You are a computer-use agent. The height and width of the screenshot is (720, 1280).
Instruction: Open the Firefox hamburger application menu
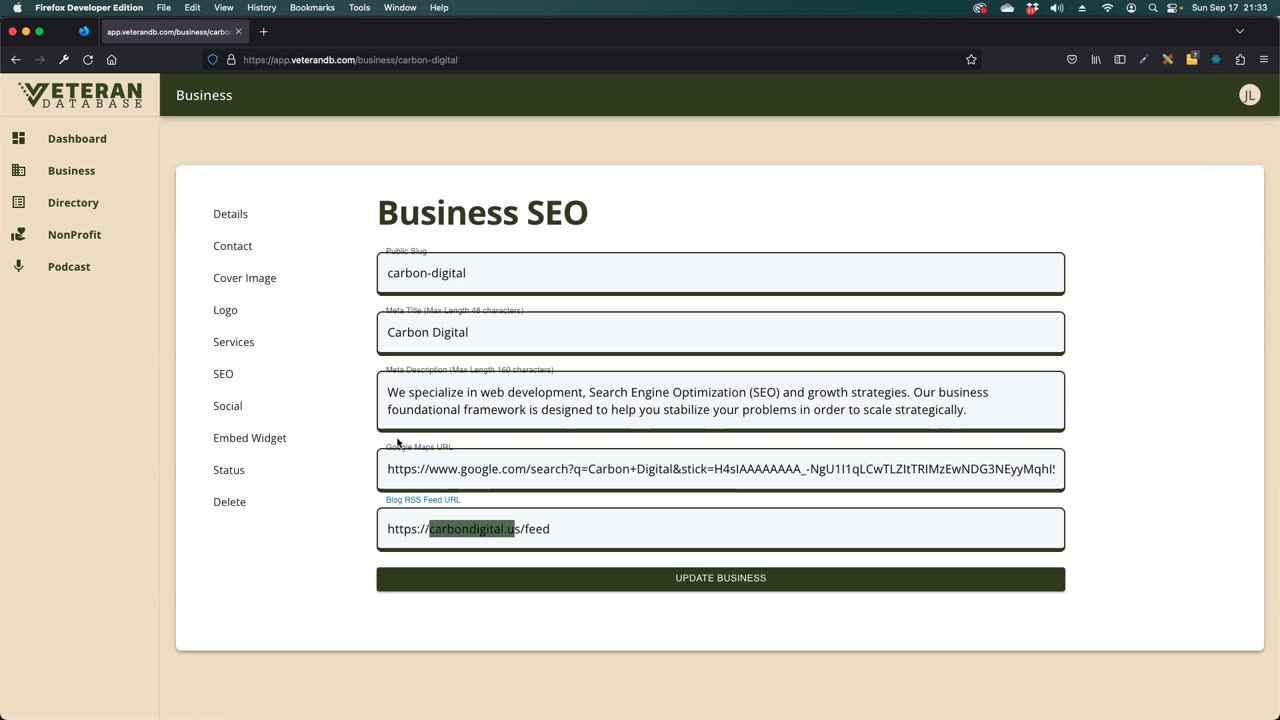coord(1264,60)
